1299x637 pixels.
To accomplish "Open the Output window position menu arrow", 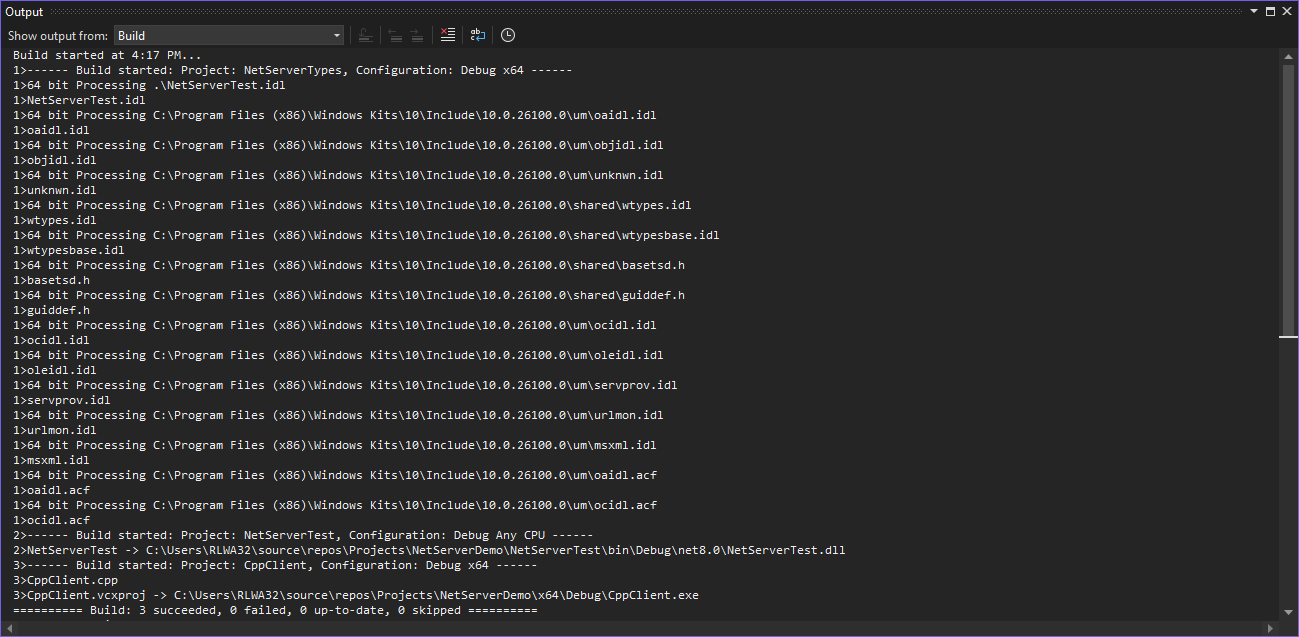I will tap(1255, 12).
